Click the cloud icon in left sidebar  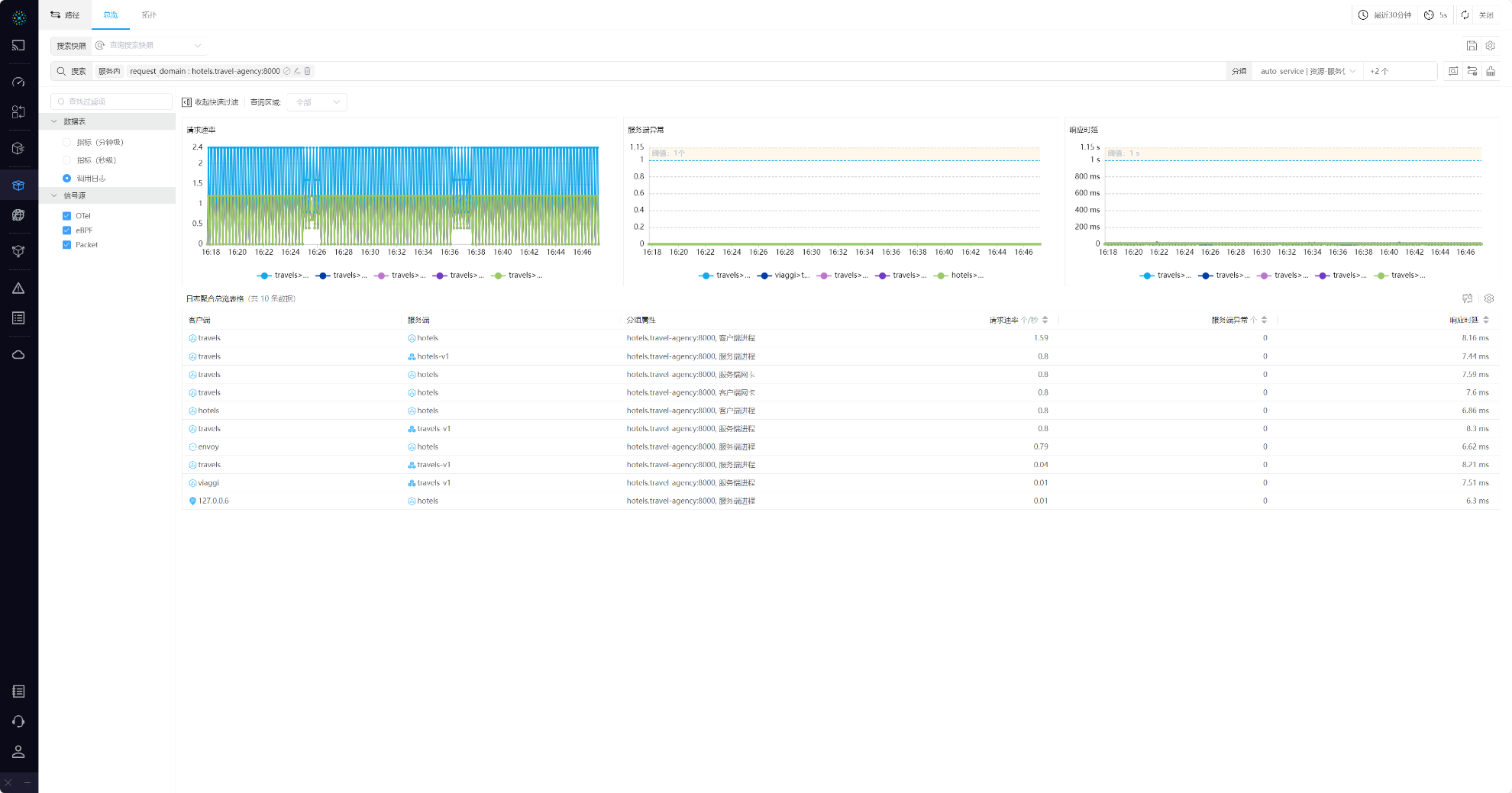point(18,355)
